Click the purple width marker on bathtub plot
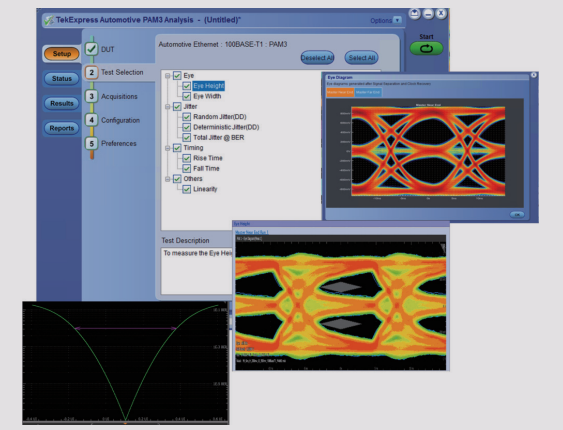563x430 pixels. tap(125, 328)
